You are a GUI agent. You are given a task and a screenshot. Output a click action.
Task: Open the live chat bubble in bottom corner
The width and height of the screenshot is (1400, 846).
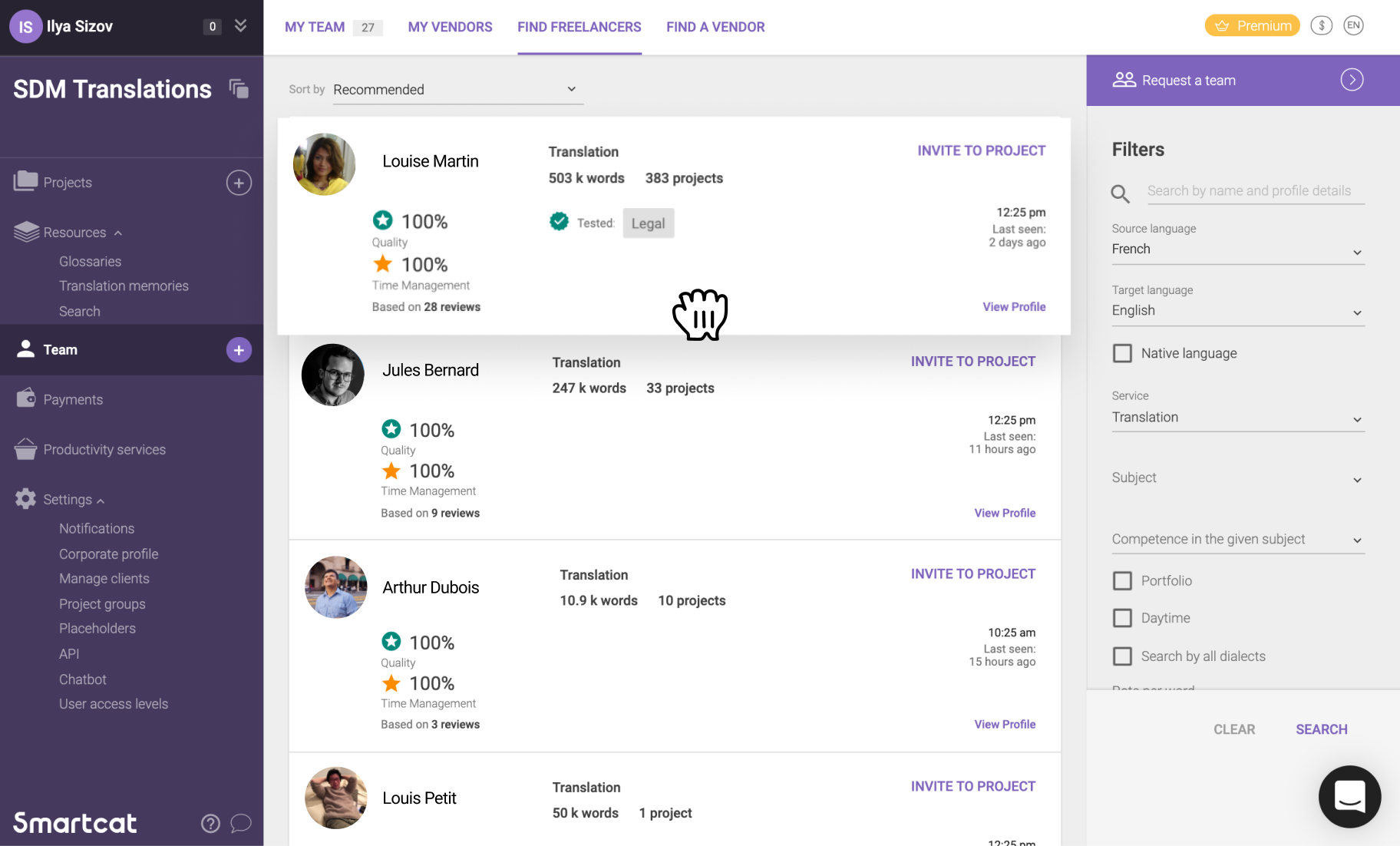1349,797
